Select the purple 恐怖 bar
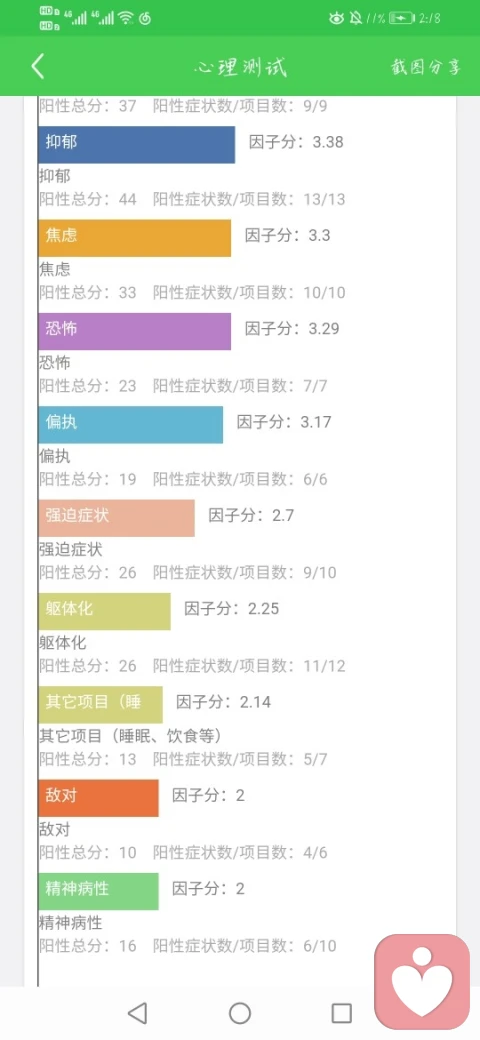 [x=135, y=332]
